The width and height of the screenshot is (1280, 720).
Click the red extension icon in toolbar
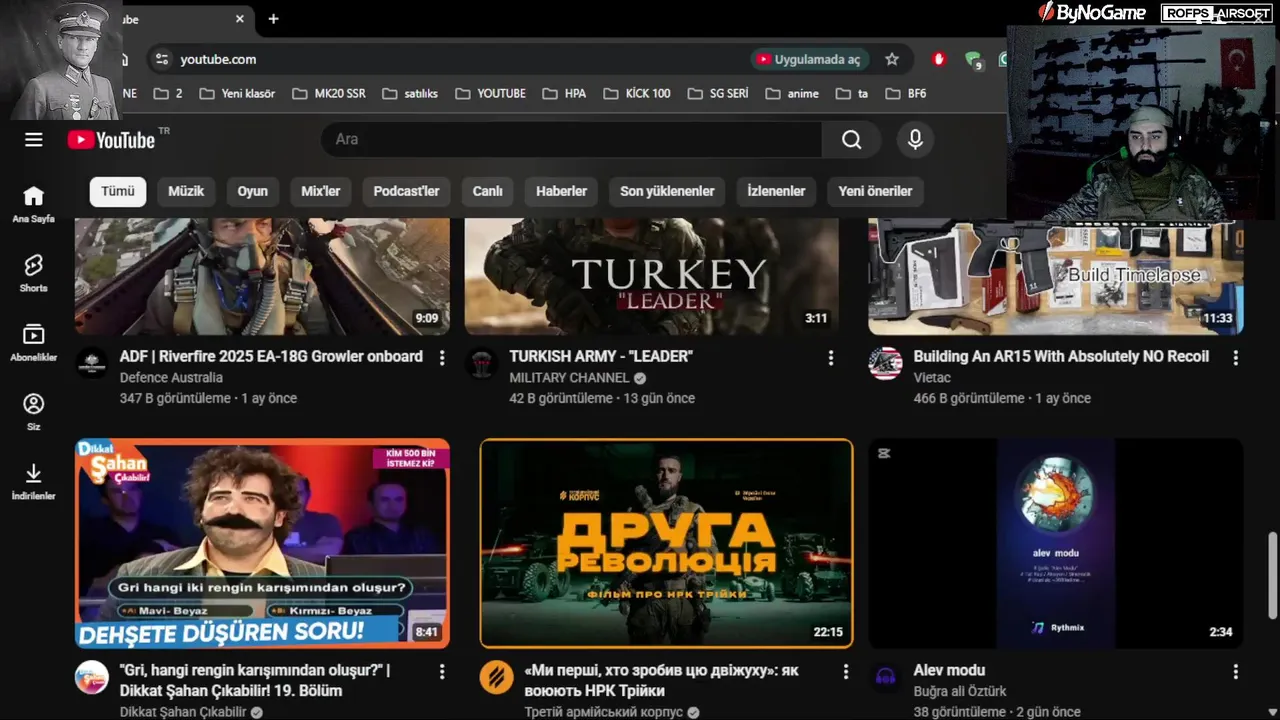(938, 59)
